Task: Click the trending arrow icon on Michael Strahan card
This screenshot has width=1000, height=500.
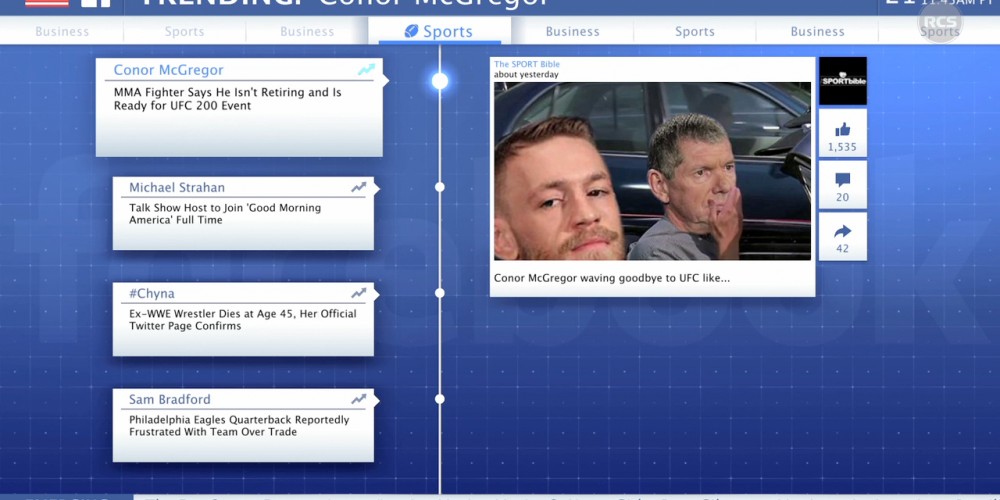Action: [358, 188]
